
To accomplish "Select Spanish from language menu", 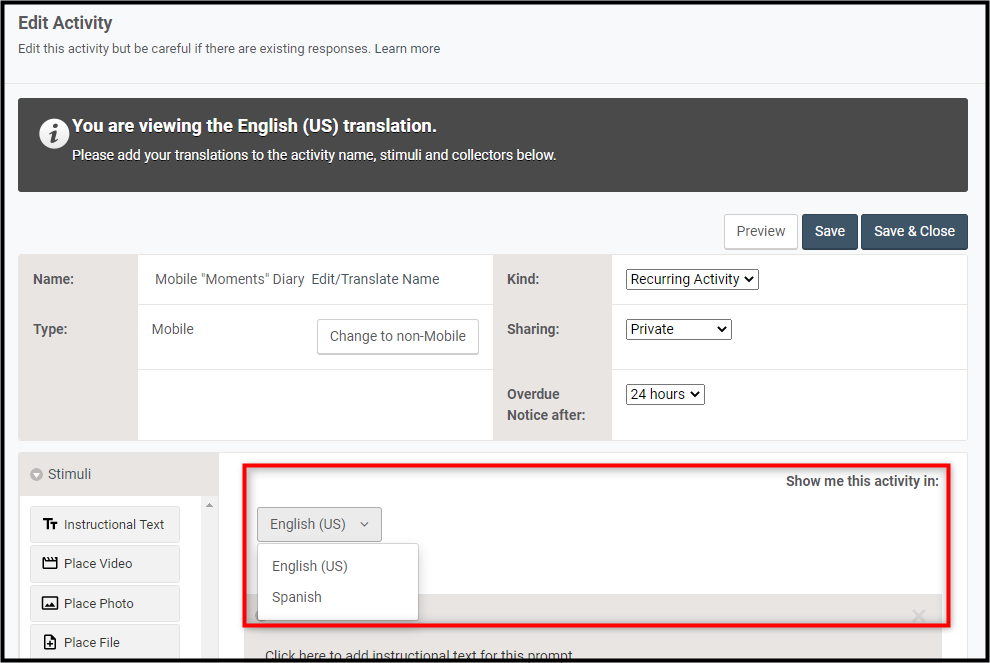I will click(x=297, y=597).
